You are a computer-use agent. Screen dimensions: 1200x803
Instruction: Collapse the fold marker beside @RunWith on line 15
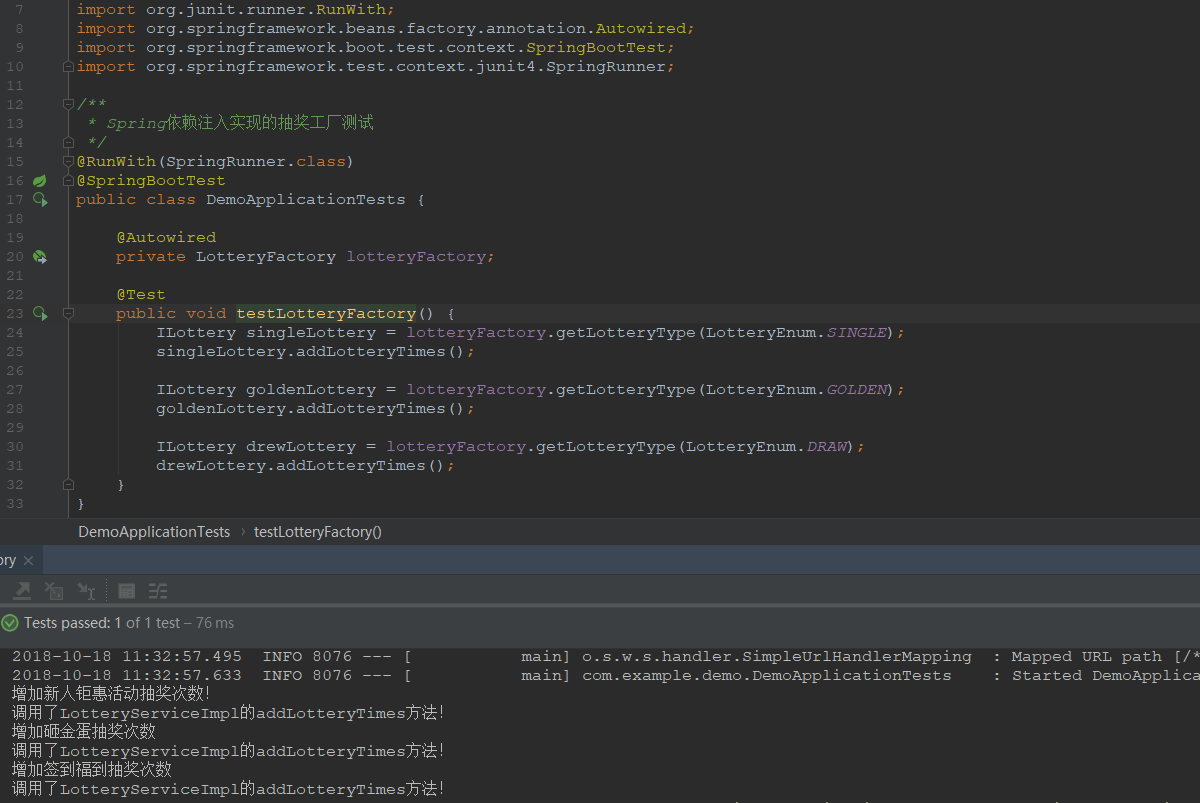coord(68,162)
